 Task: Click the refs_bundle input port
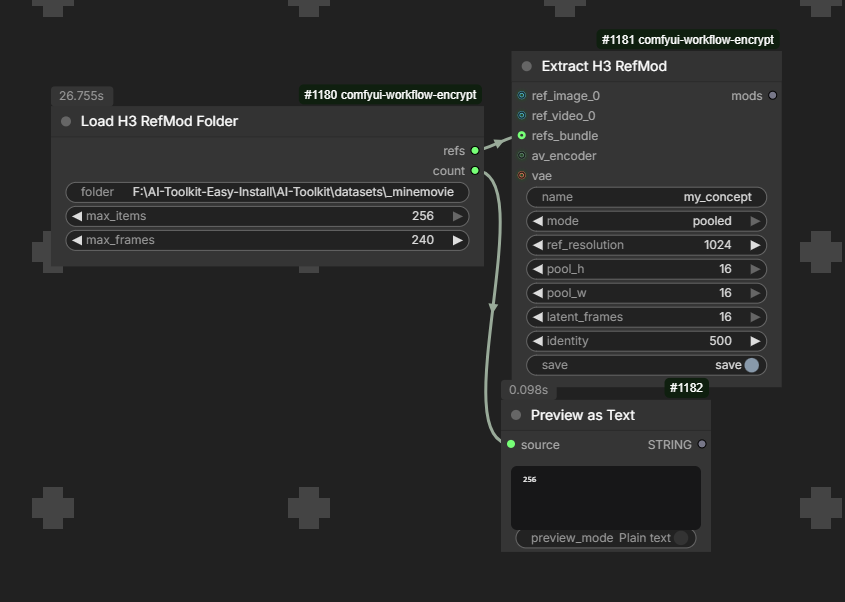point(522,135)
